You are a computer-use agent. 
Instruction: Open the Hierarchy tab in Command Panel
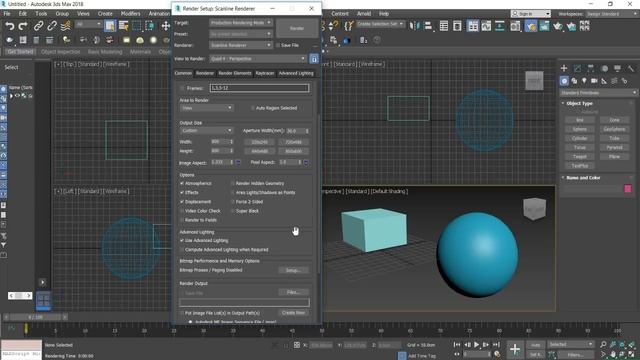click(x=591, y=68)
